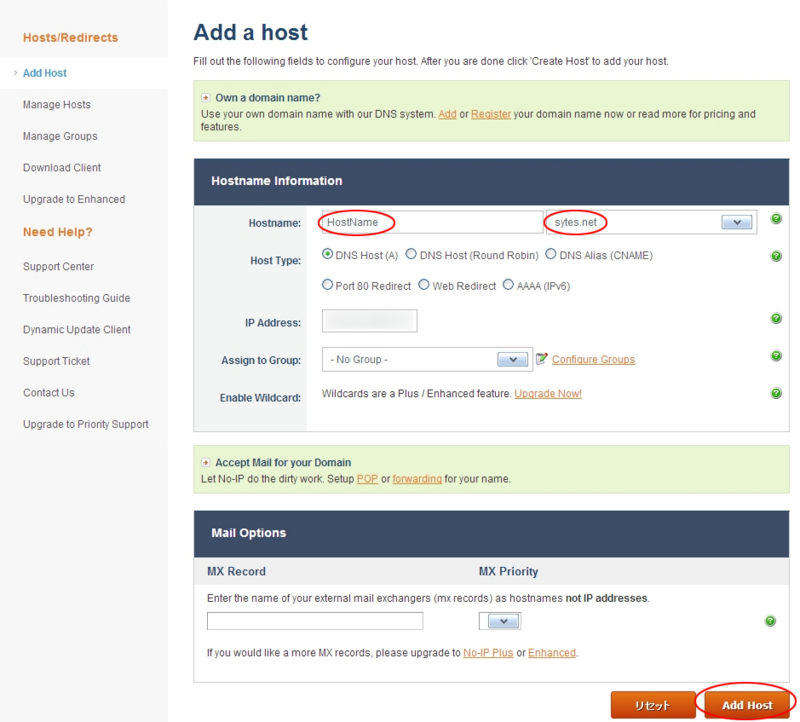Open the Configure Groups link
This screenshot has width=800, height=722.
coord(593,360)
